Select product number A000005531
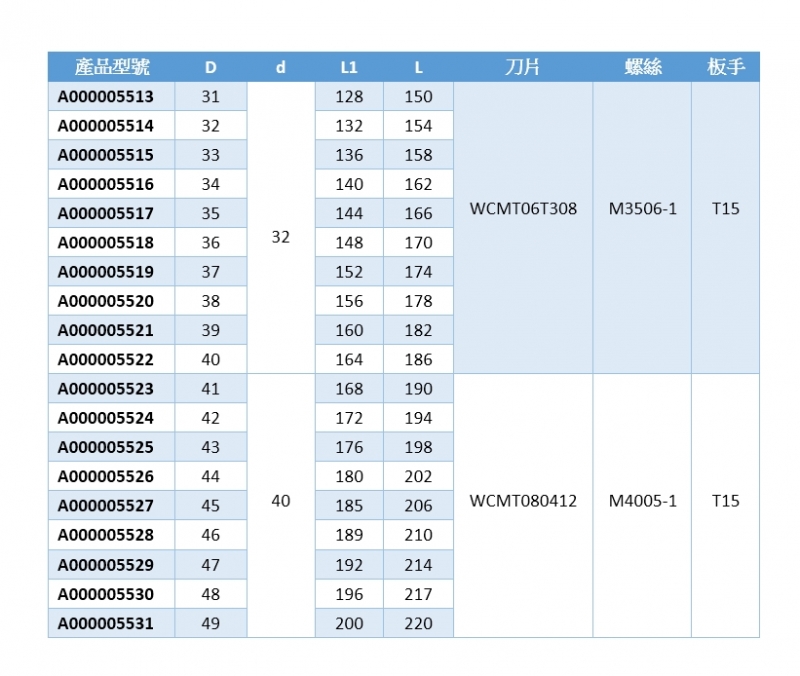800x676 pixels. tap(106, 623)
